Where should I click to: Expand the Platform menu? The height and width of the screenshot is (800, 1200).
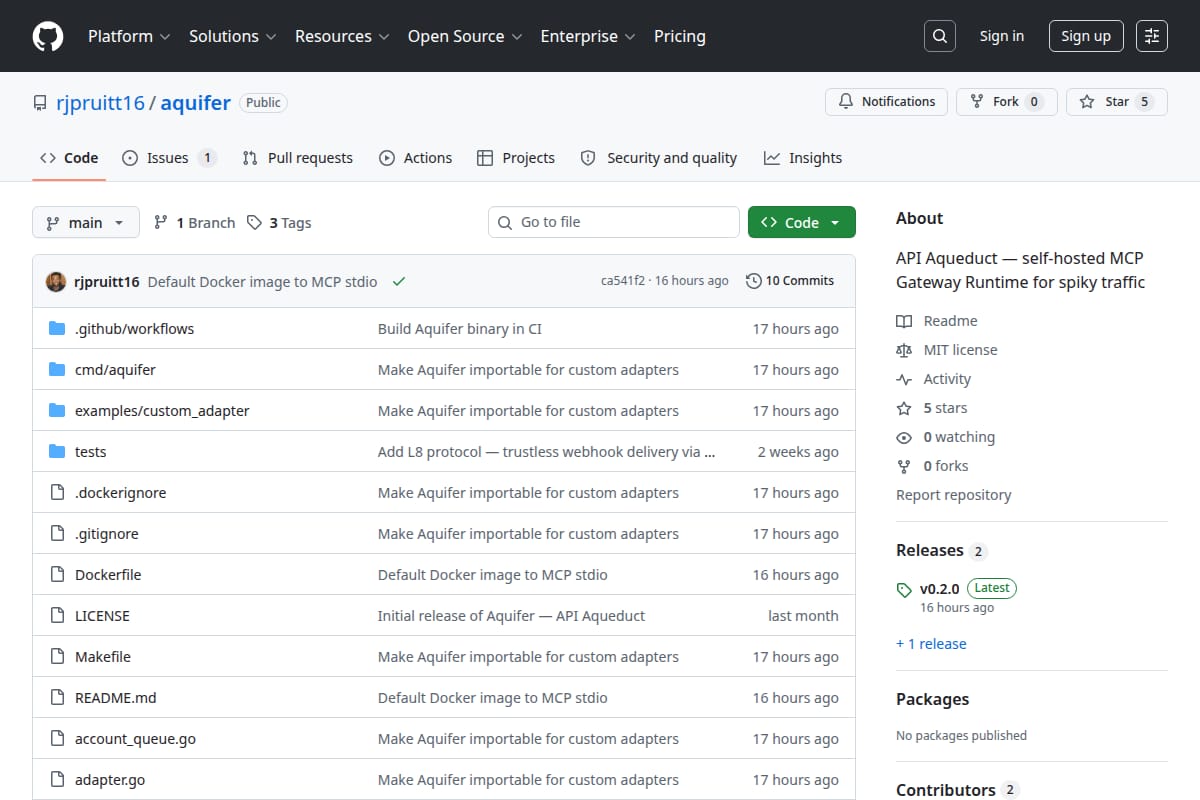pos(129,36)
